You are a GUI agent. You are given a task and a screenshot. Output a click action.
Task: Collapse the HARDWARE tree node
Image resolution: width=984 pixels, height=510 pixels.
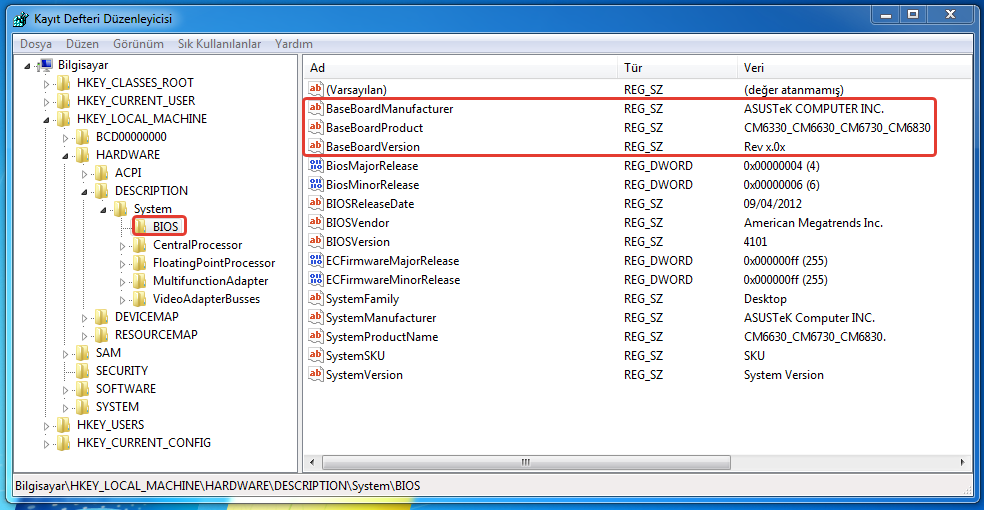(65, 155)
